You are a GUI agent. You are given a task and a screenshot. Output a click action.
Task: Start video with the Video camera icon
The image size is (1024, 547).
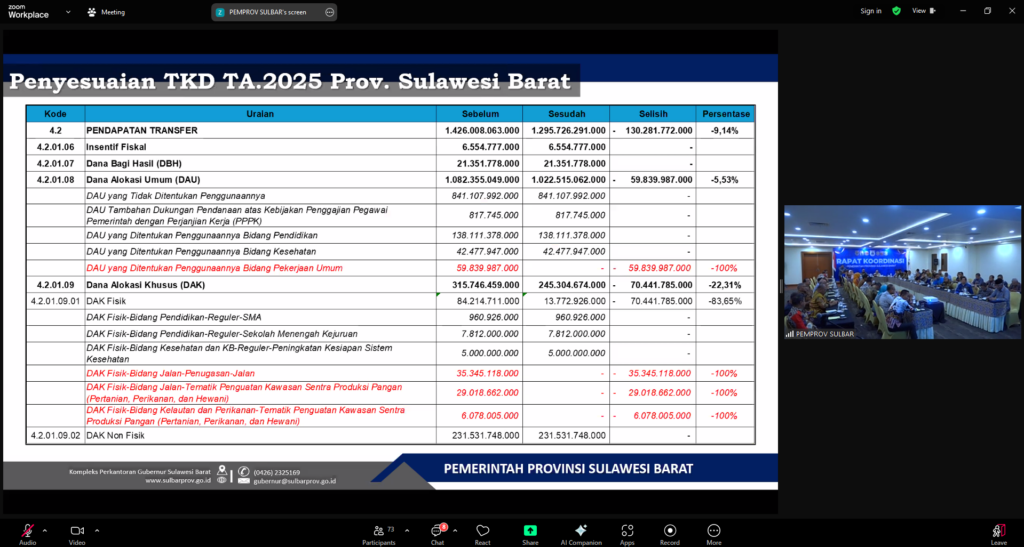pos(77,531)
